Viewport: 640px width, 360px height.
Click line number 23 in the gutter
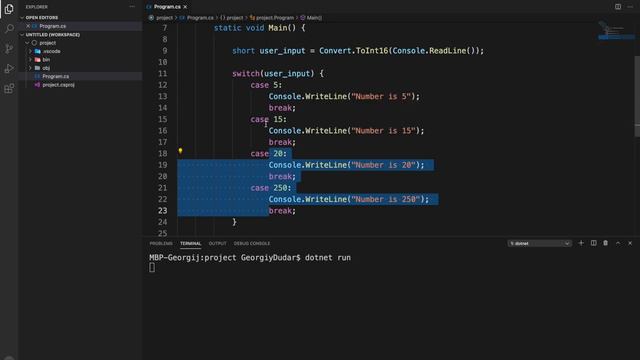click(162, 211)
